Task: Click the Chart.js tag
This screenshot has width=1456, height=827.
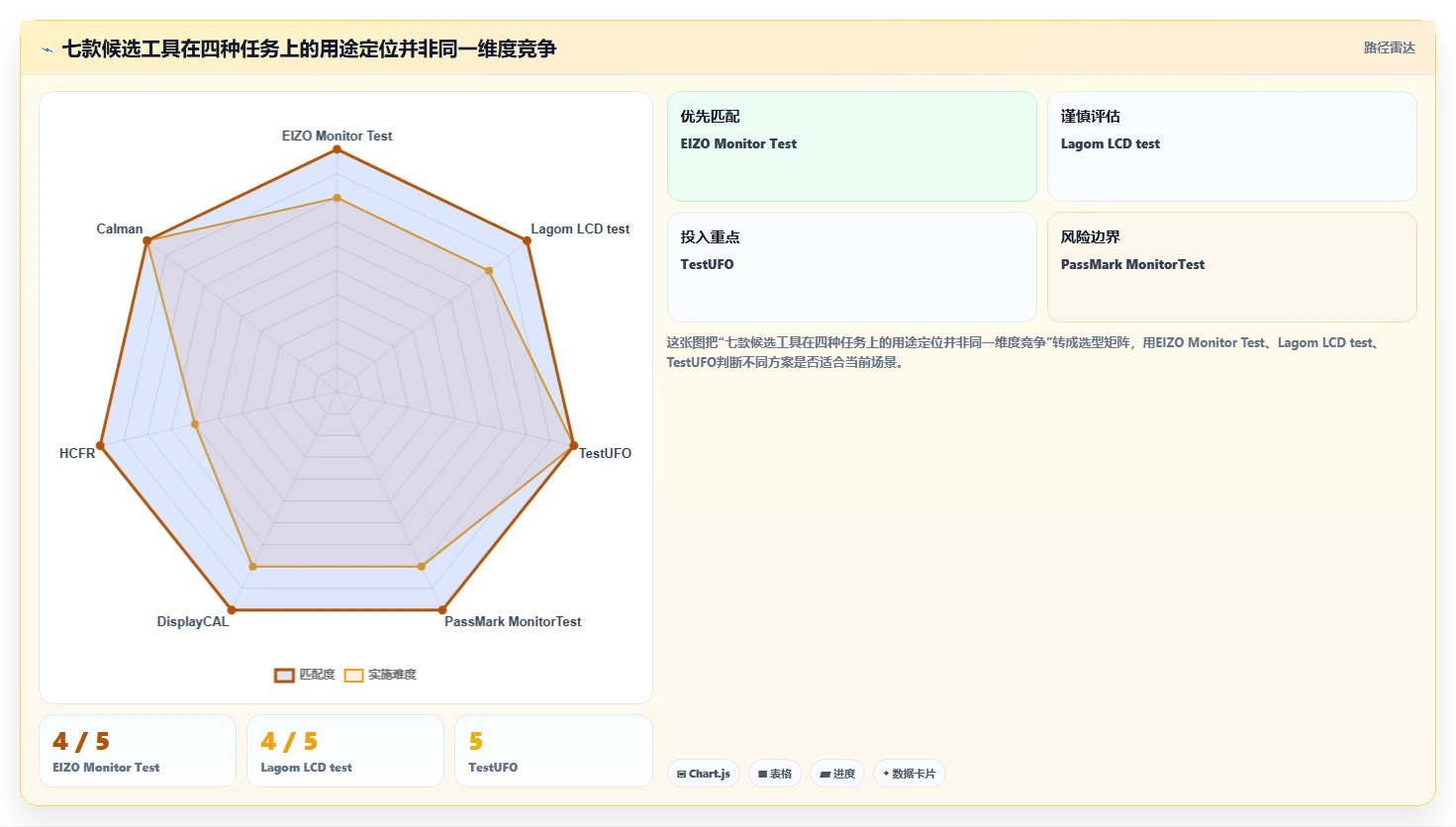Action: tap(704, 774)
